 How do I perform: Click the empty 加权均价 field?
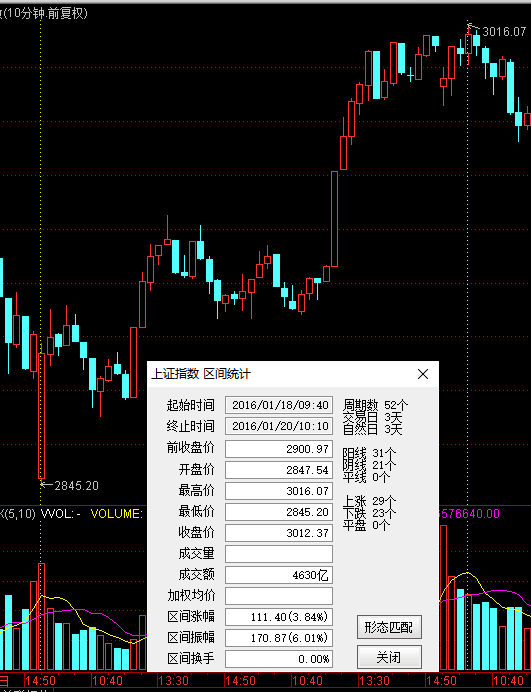[279, 596]
